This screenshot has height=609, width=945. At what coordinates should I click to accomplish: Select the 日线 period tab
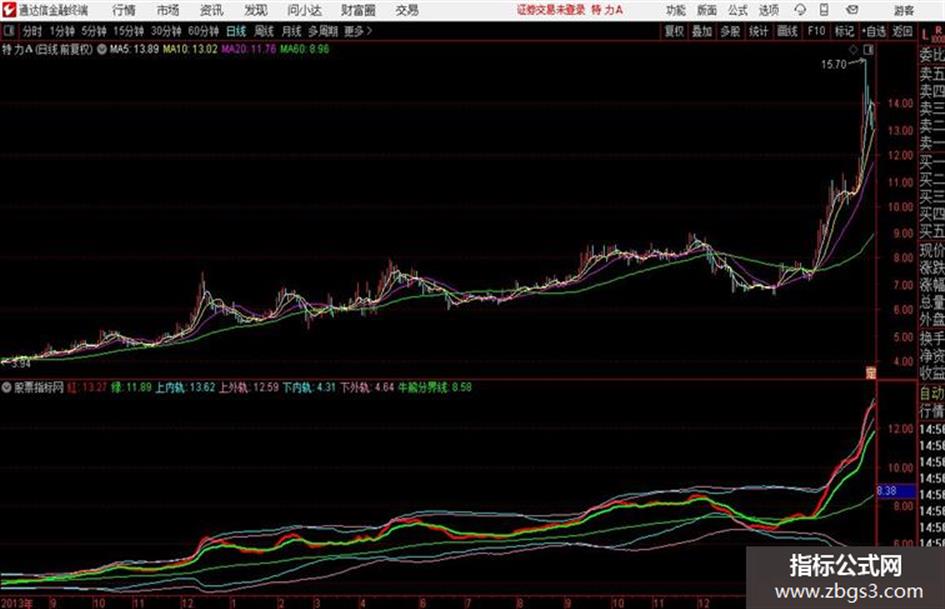236,31
